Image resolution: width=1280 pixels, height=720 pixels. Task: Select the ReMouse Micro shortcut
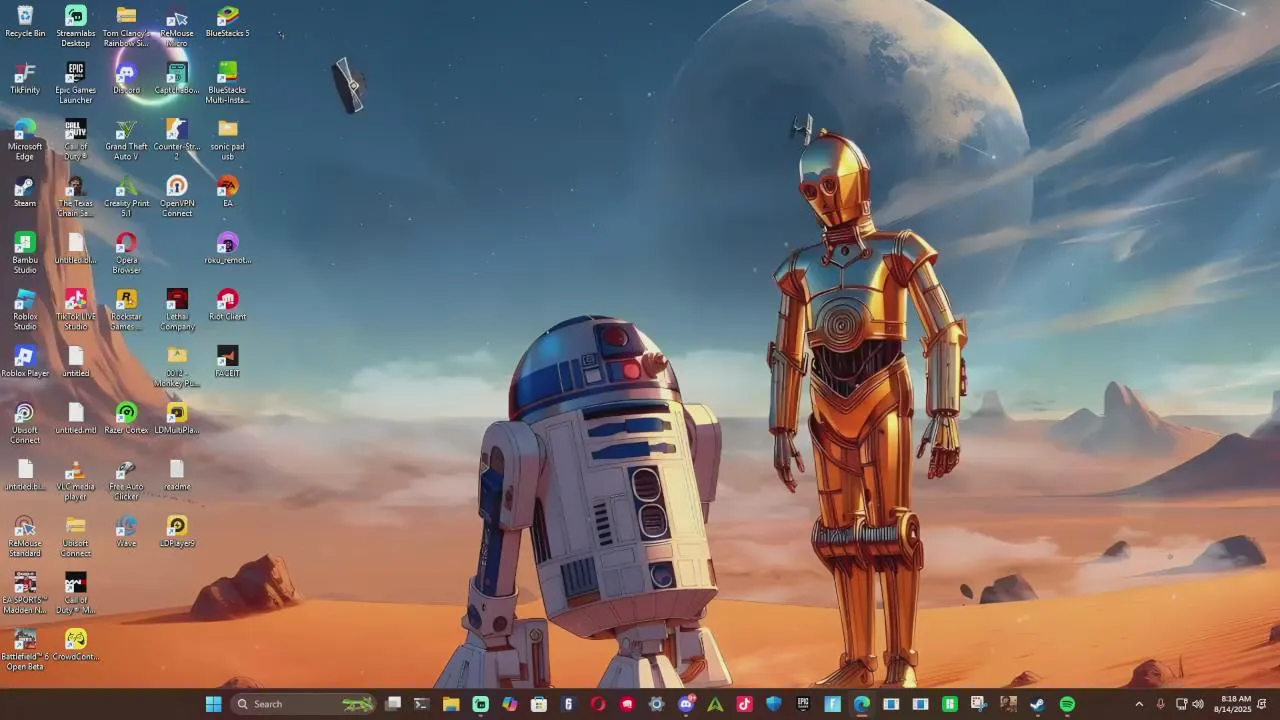tap(177, 26)
